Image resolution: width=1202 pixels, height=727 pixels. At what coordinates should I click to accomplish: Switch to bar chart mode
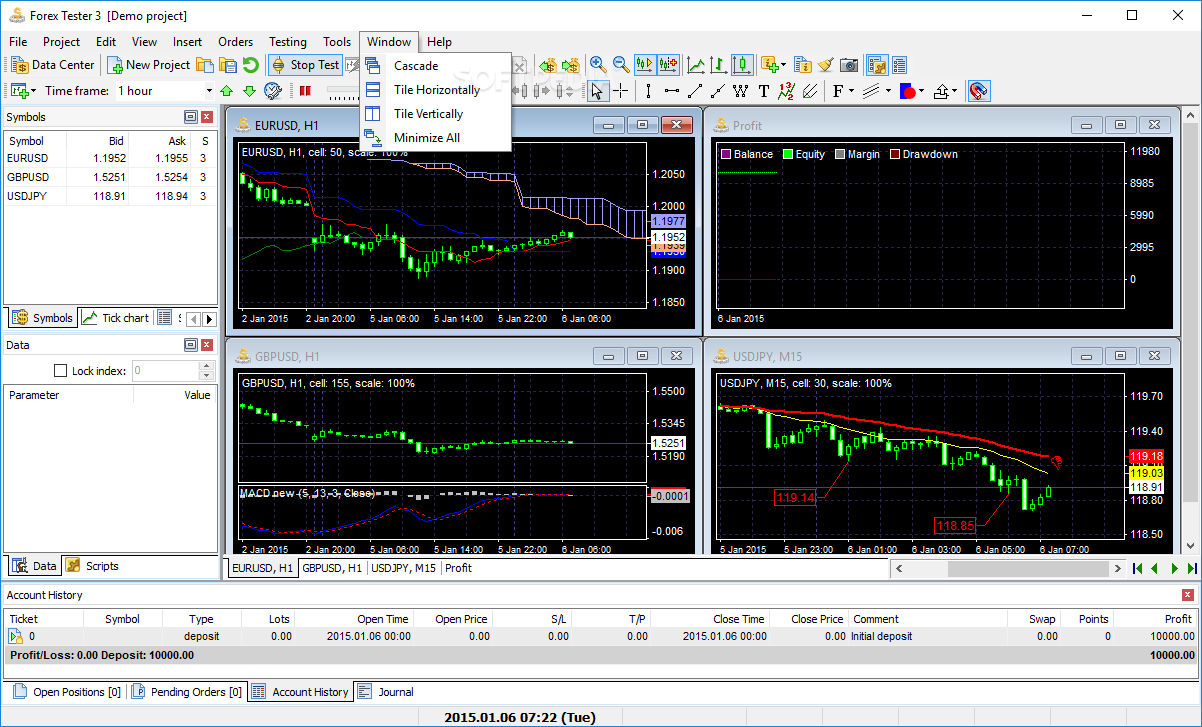click(719, 65)
